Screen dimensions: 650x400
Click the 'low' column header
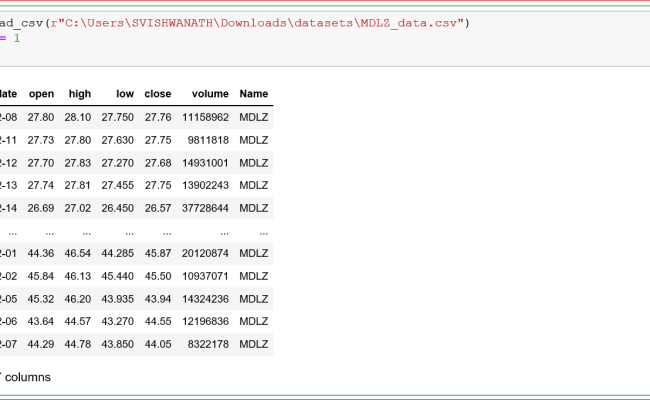coord(125,94)
